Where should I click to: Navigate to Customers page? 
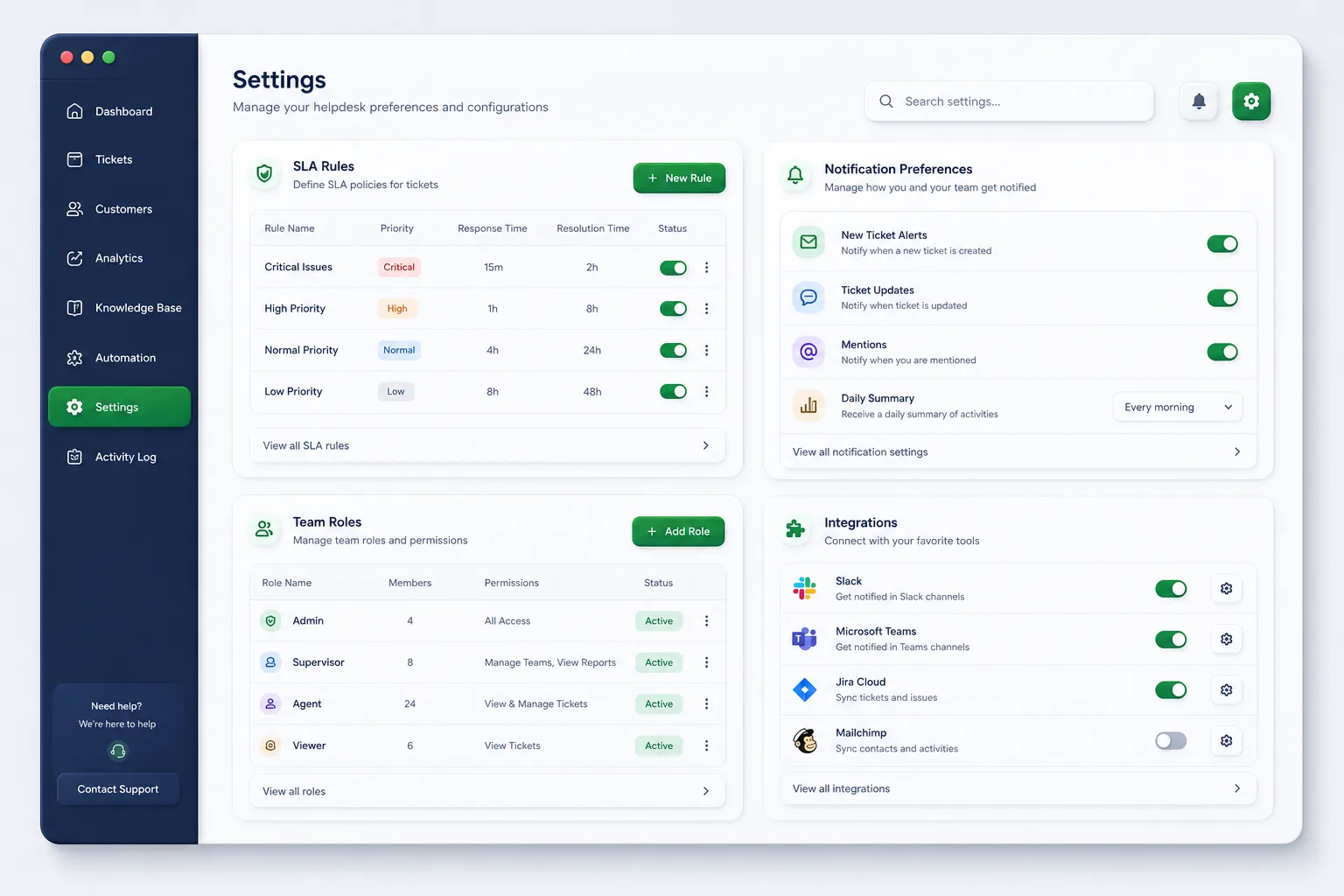point(119,209)
